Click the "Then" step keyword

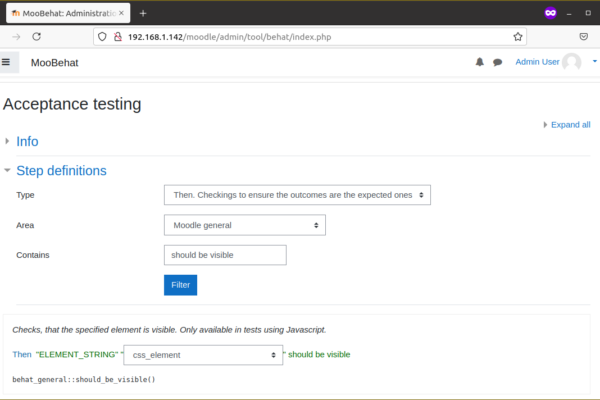pos(22,354)
